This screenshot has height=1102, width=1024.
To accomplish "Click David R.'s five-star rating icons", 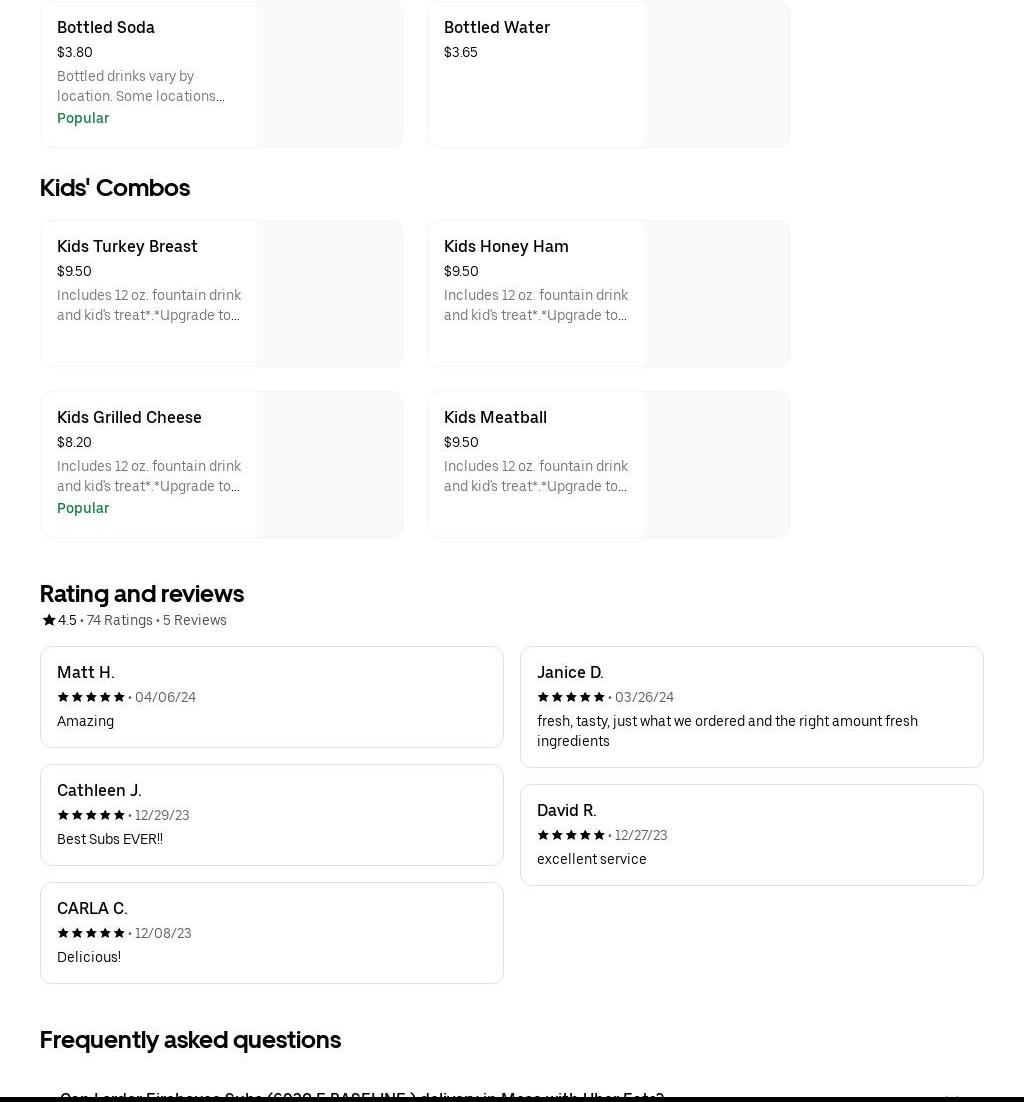I will pyautogui.click(x=571, y=835).
